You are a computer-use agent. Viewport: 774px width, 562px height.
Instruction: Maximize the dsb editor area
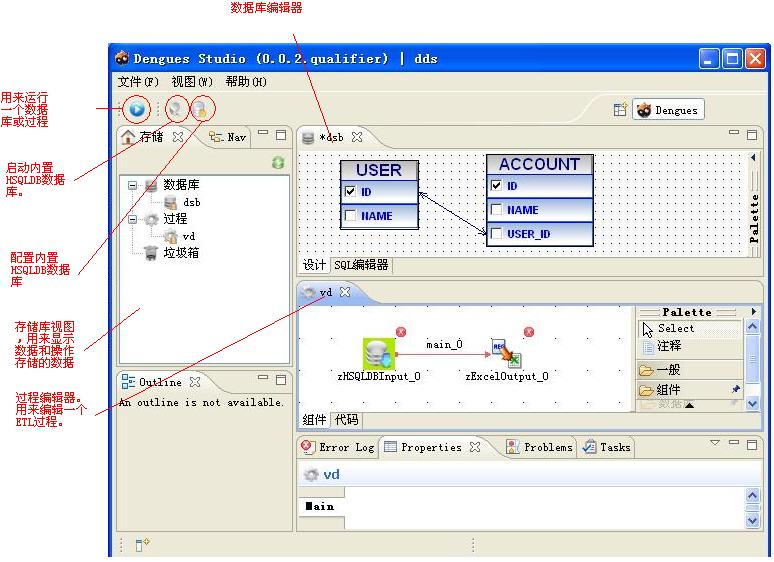[x=752, y=135]
